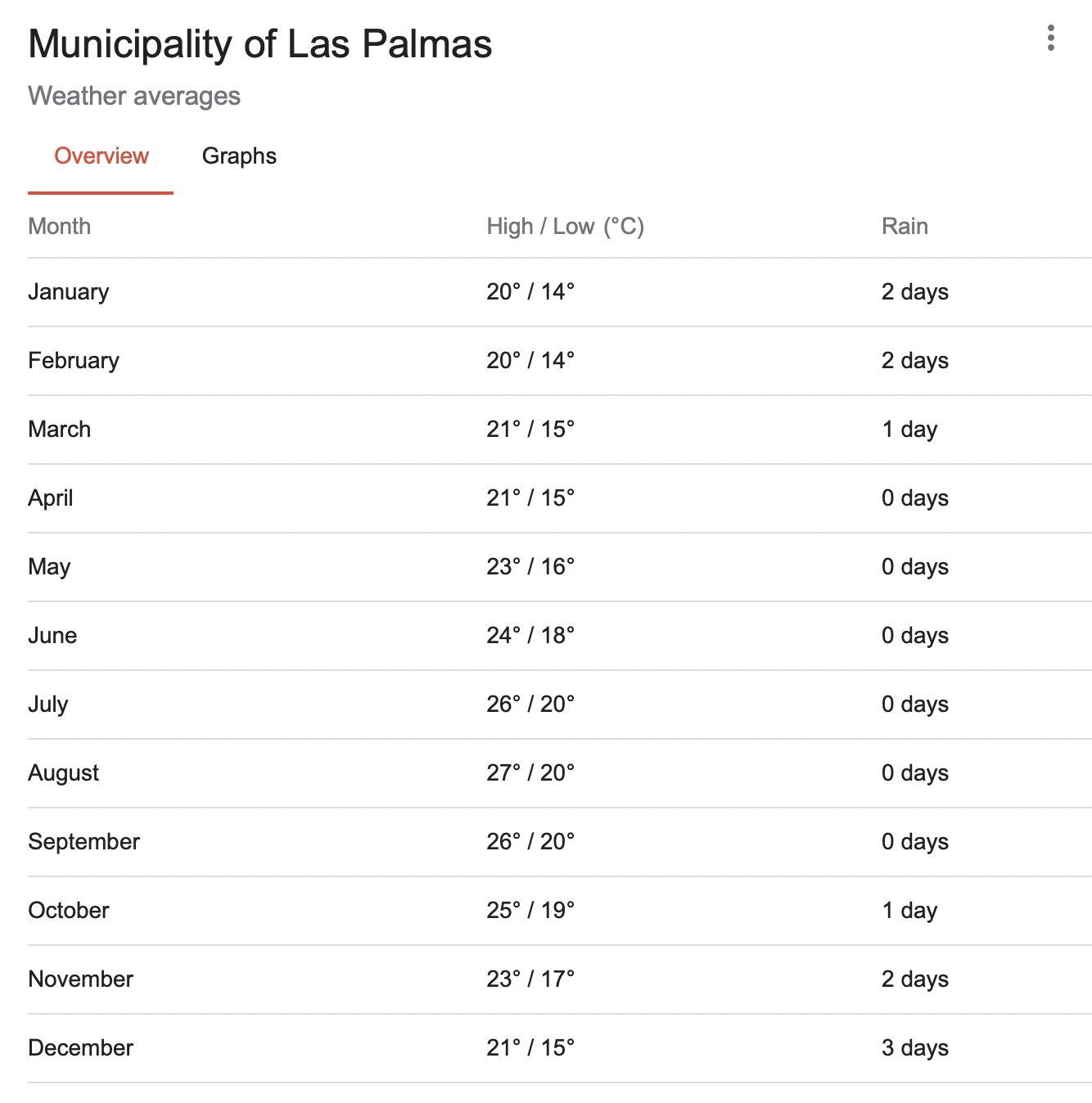Click June's 24° / 18° temperature
This screenshot has height=1103, width=1092.
530,636
